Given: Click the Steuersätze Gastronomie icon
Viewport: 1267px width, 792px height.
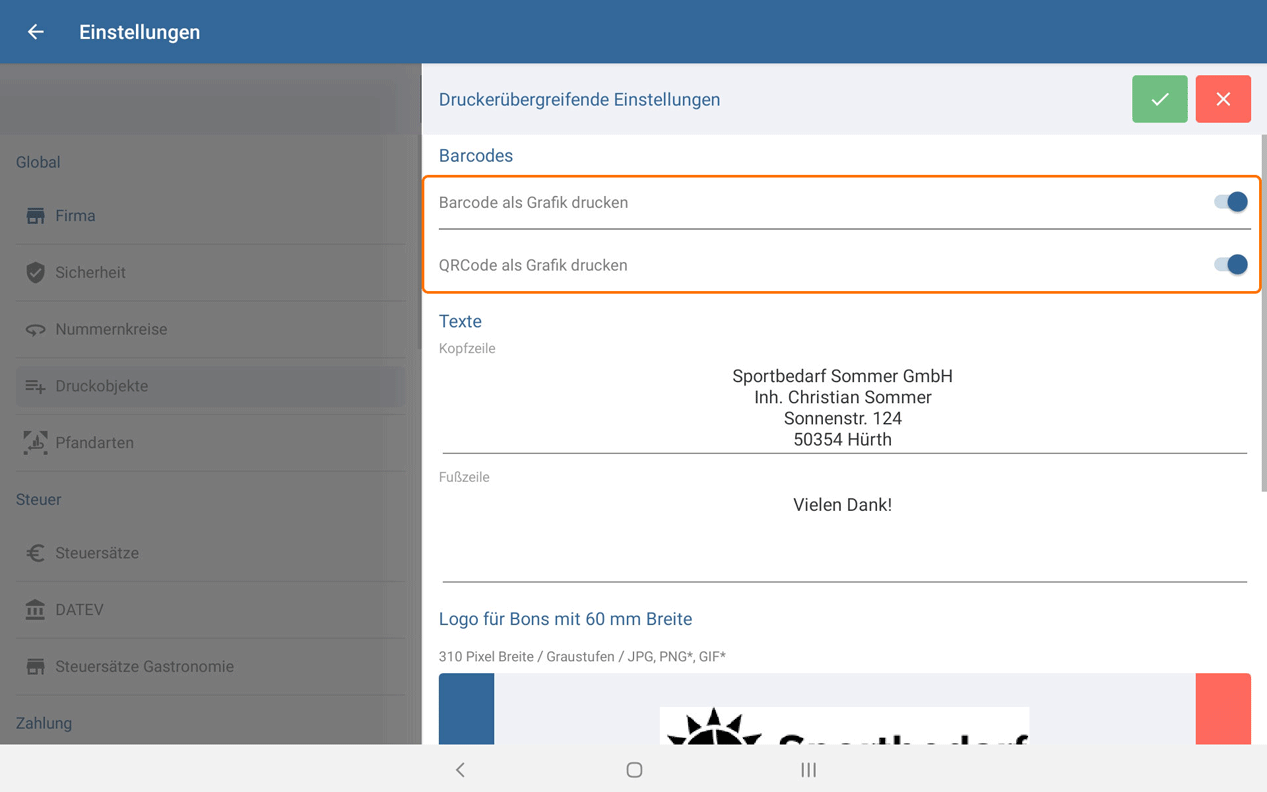Looking at the screenshot, I should click(35, 666).
